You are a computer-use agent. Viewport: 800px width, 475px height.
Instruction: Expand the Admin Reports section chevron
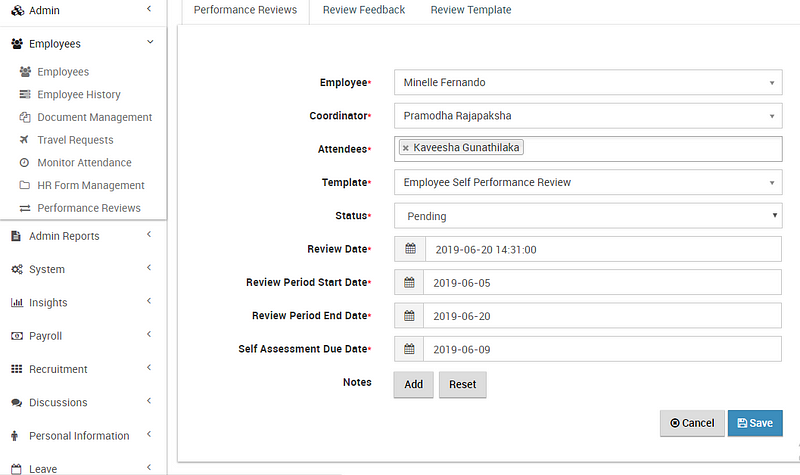pos(149,234)
